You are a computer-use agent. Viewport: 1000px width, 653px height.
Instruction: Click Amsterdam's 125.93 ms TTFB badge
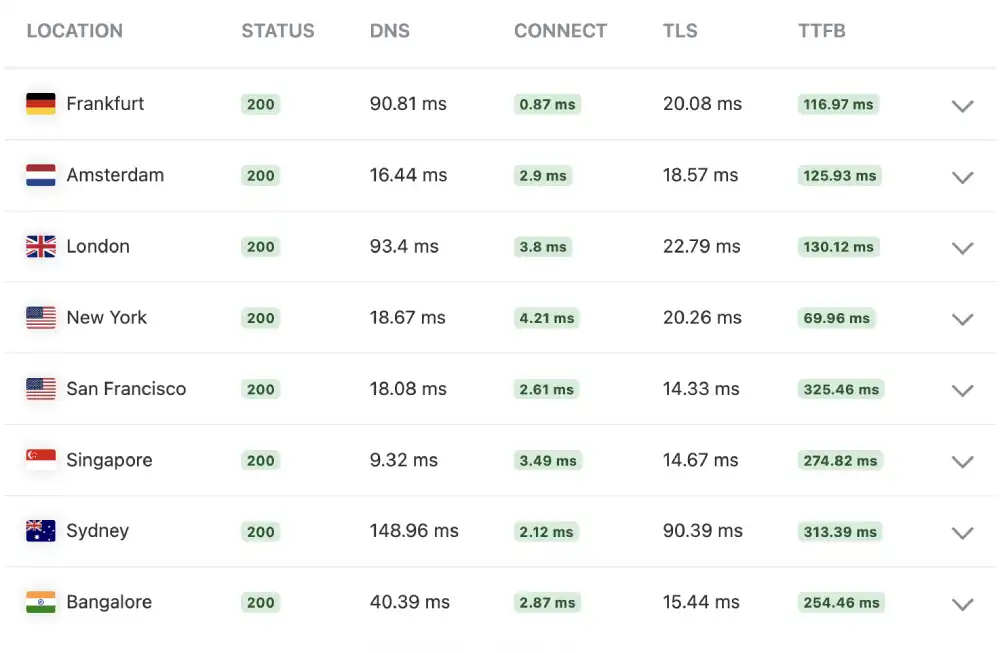click(x=838, y=175)
